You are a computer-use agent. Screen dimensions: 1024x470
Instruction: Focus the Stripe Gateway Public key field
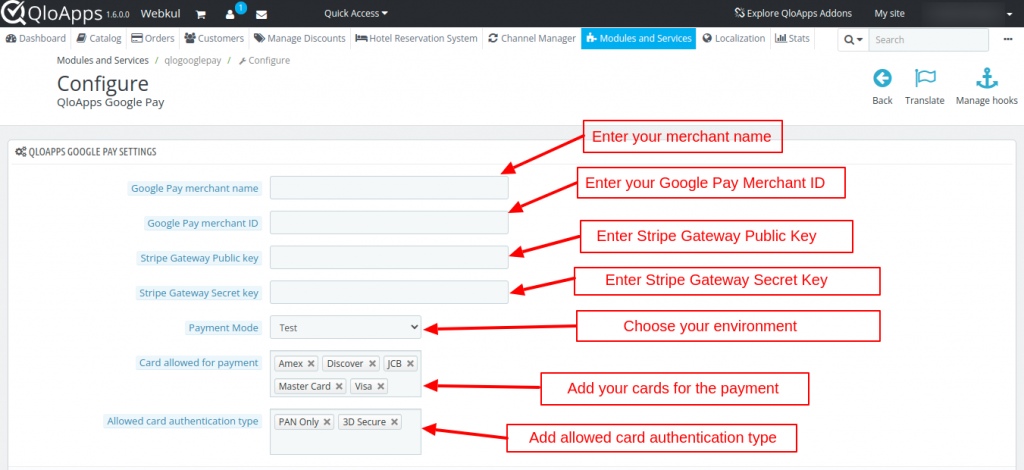[389, 257]
